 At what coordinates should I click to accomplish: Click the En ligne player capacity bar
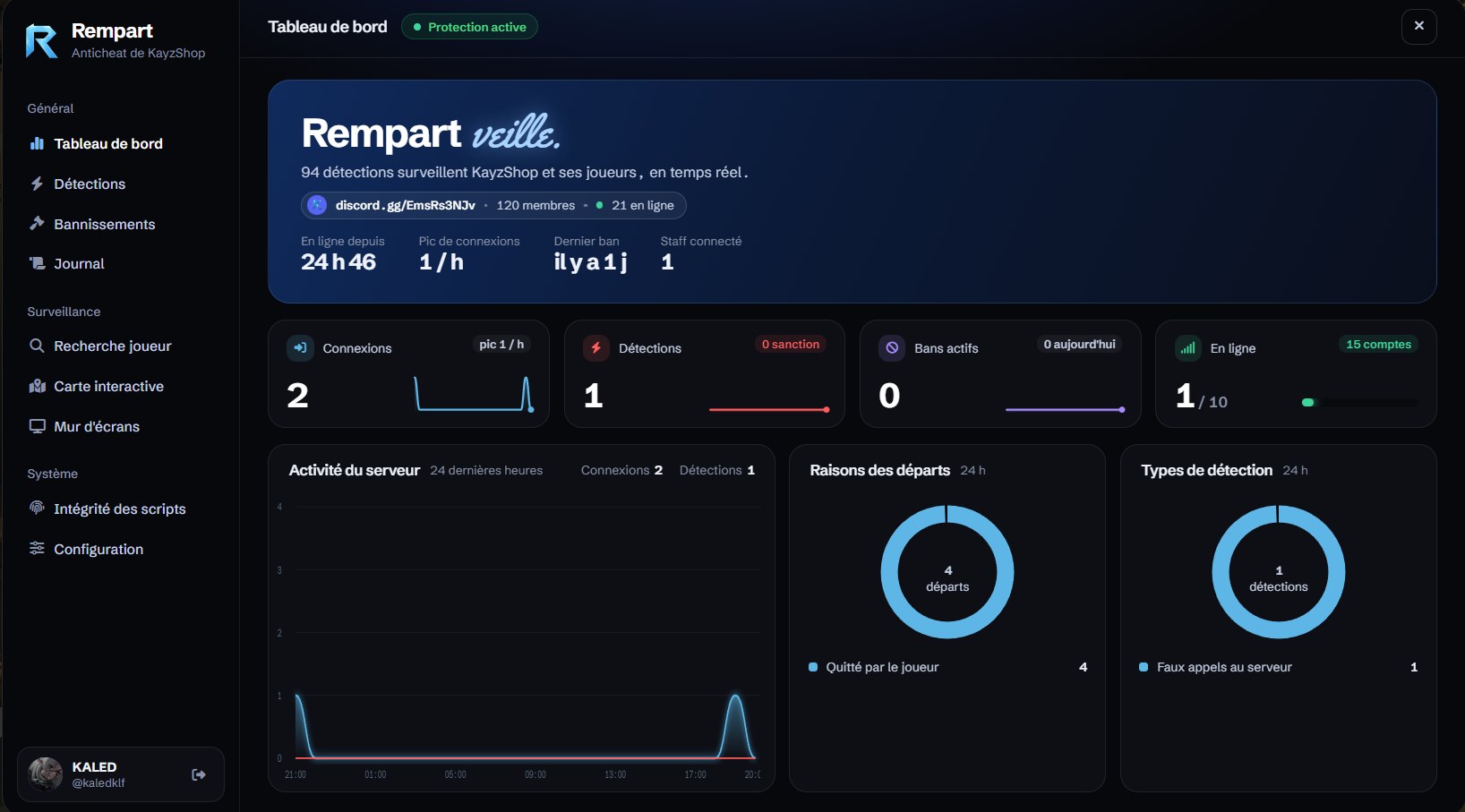[1359, 403]
